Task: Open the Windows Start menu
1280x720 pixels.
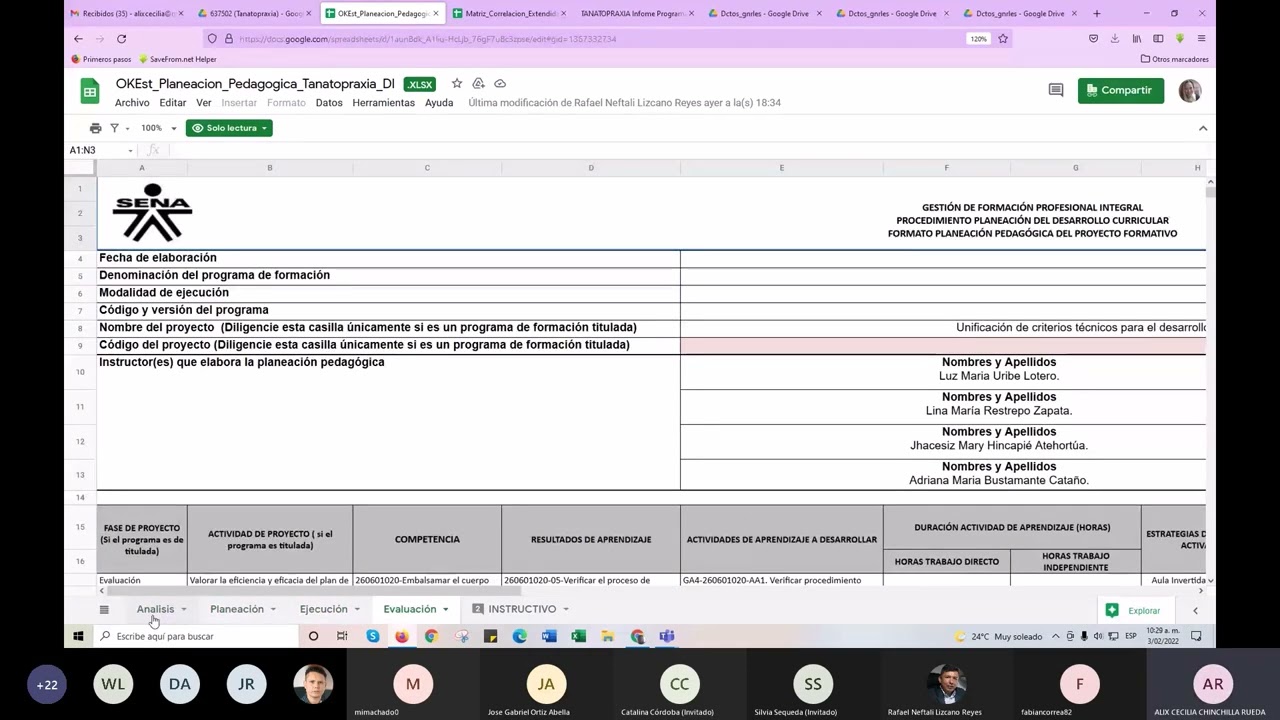Action: [x=78, y=636]
